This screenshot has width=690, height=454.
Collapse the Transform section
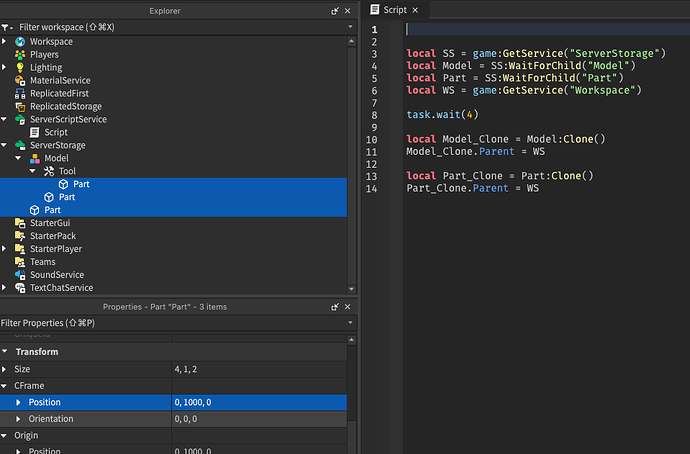pyautogui.click(x=4, y=351)
